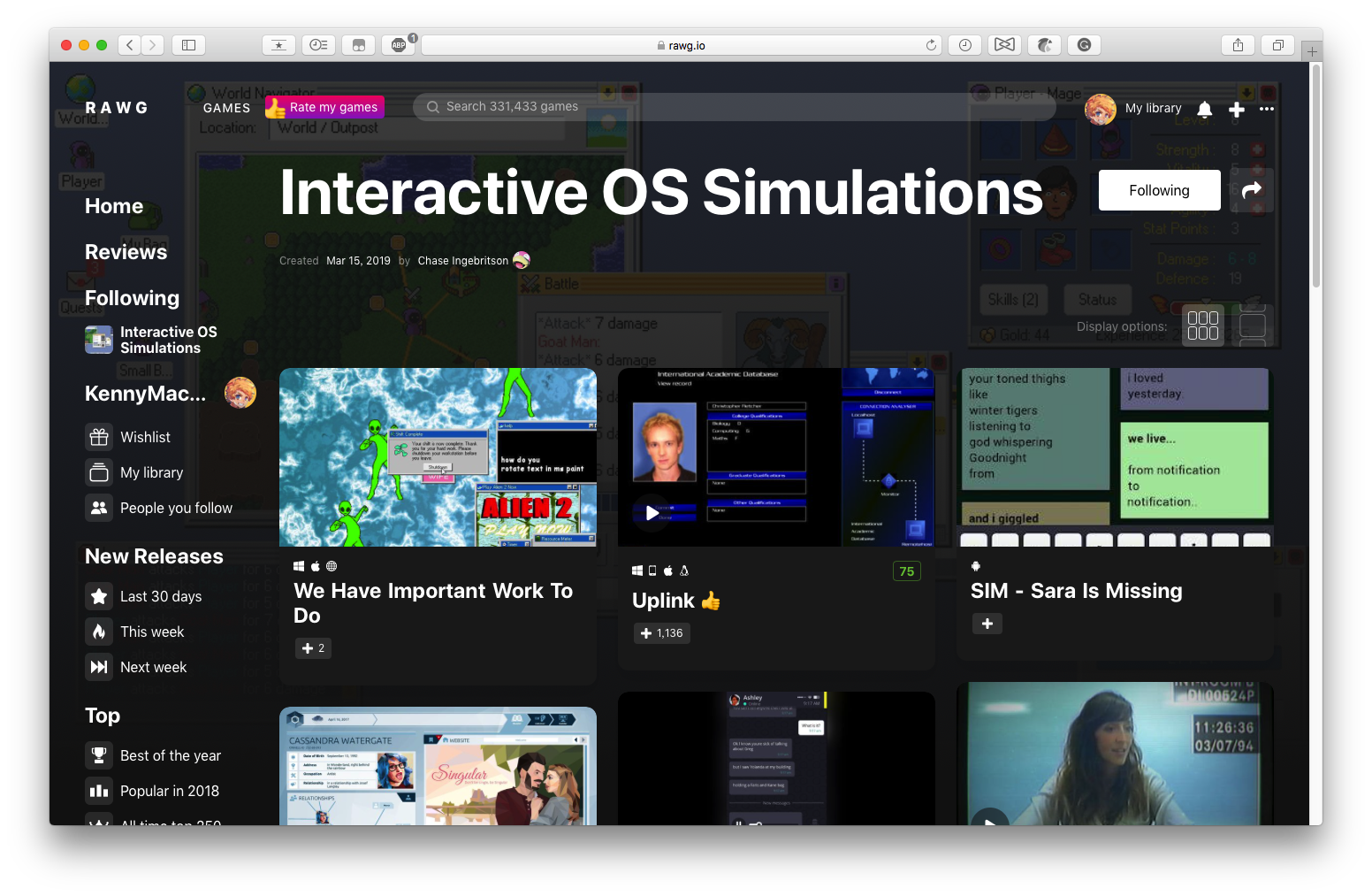
Task: Open the three-dots more menu
Action: (x=1267, y=109)
